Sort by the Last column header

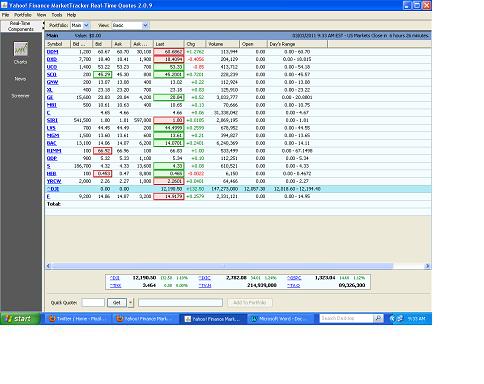pyautogui.click(x=169, y=44)
